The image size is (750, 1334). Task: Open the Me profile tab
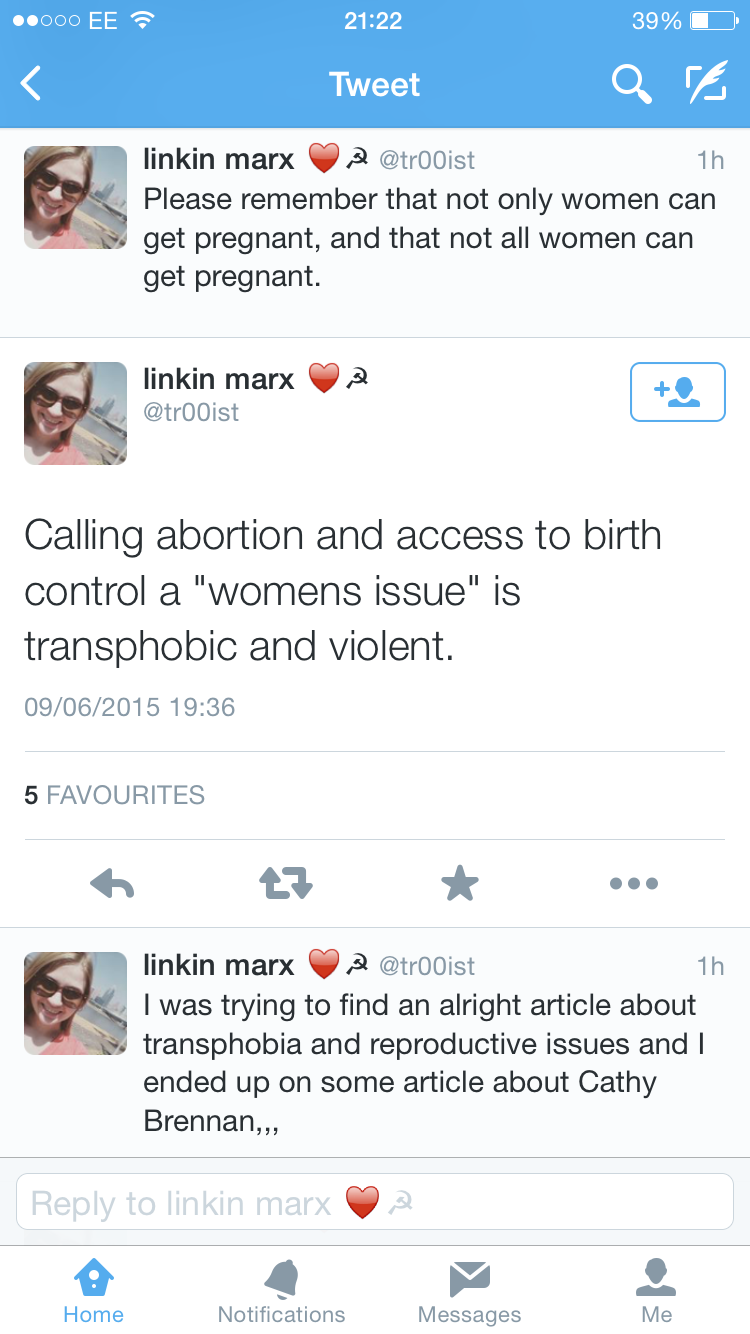coord(656,1291)
